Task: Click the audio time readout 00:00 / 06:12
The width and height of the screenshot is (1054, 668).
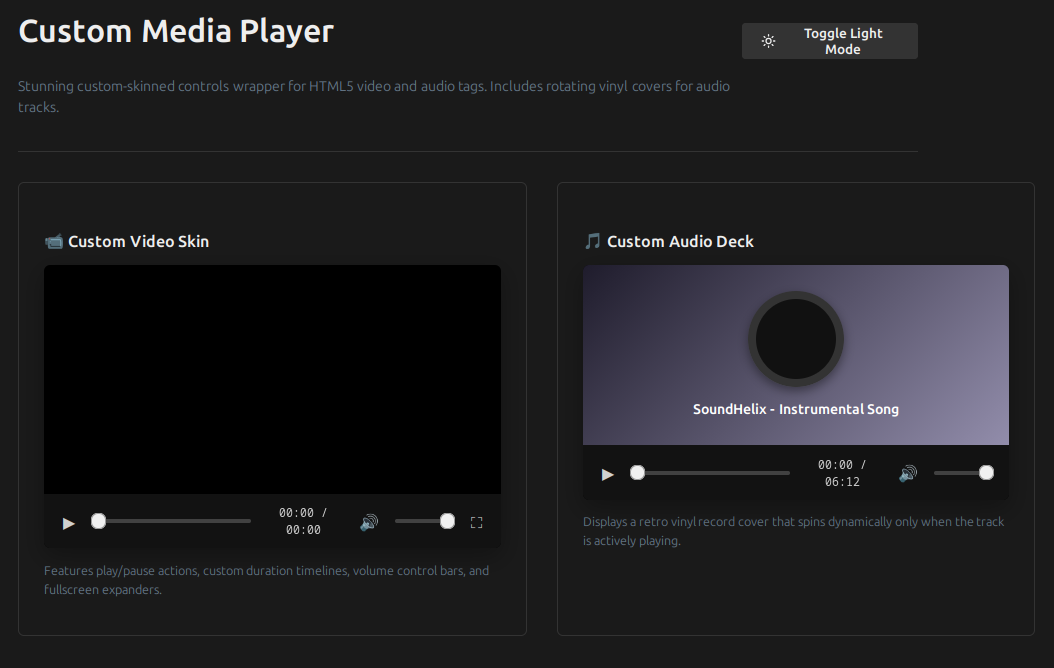Action: point(842,473)
